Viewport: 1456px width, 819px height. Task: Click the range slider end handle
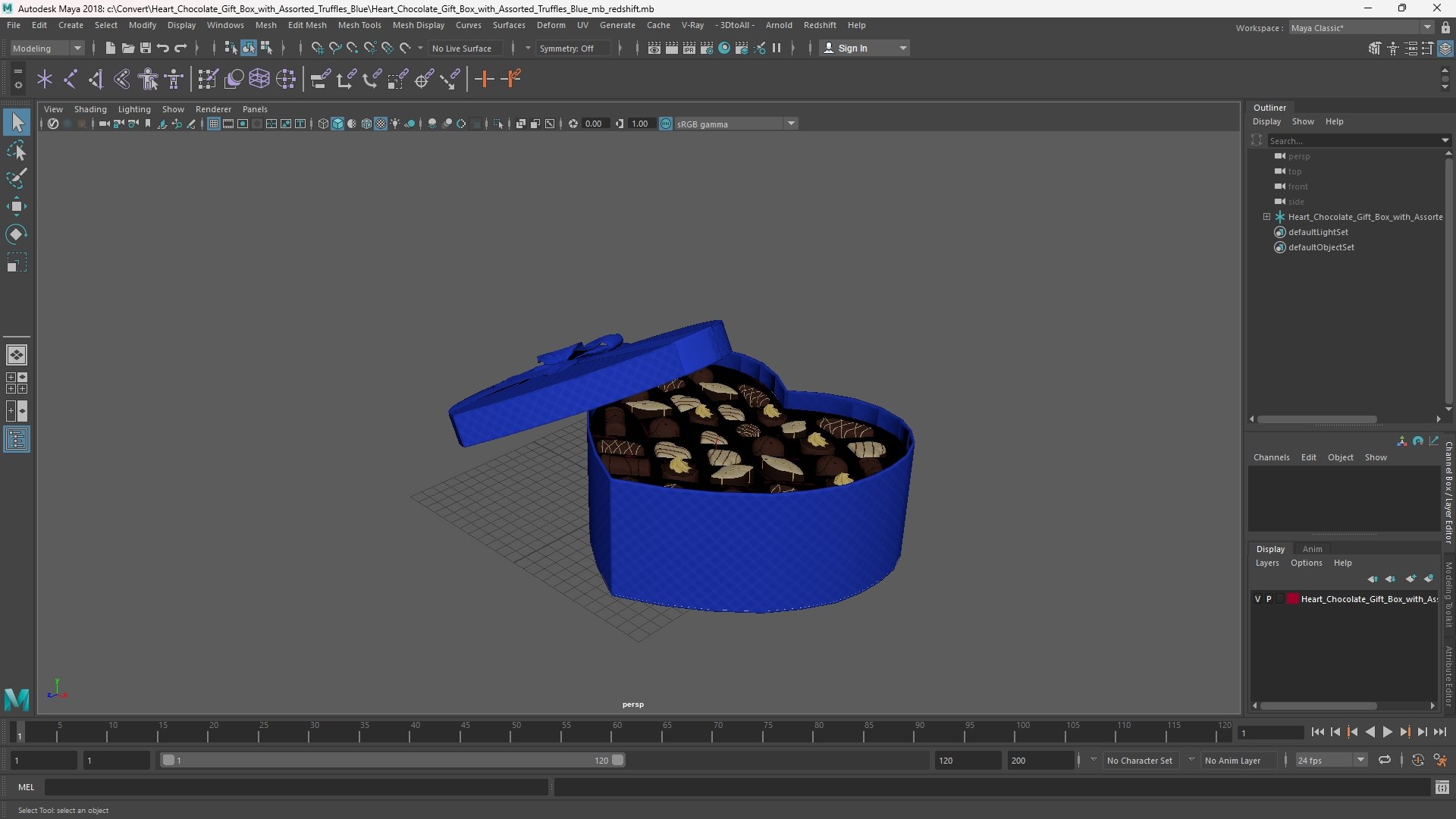coord(617,760)
